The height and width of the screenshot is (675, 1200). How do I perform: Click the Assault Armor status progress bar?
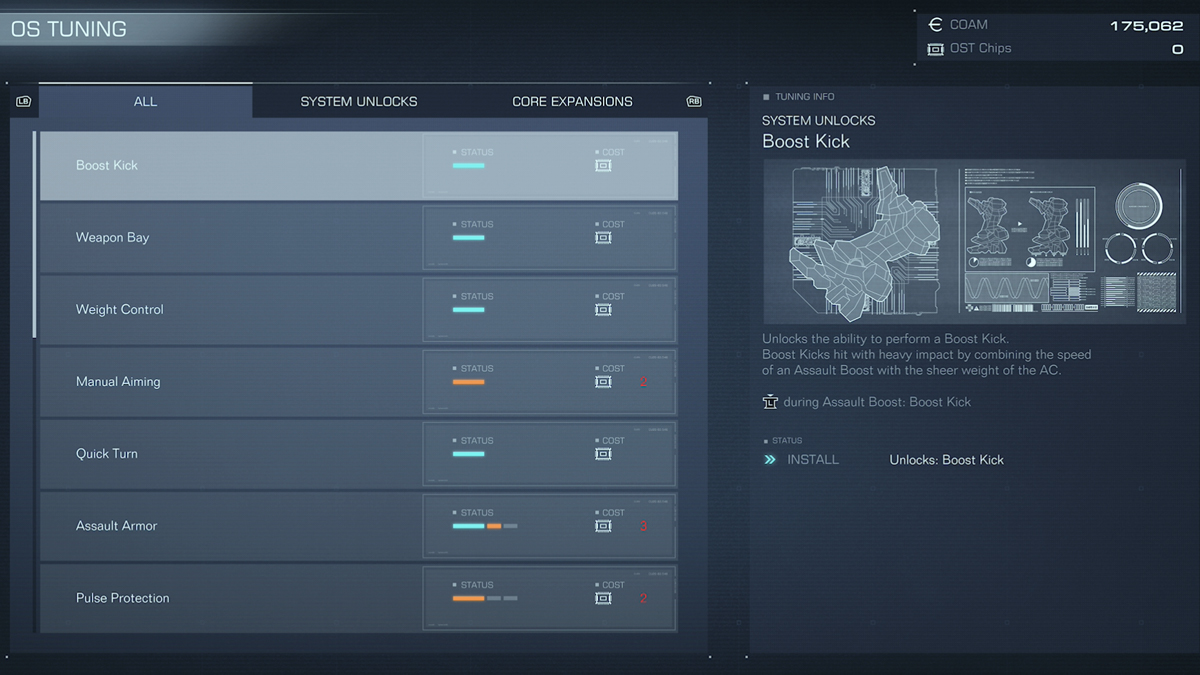pos(484,526)
